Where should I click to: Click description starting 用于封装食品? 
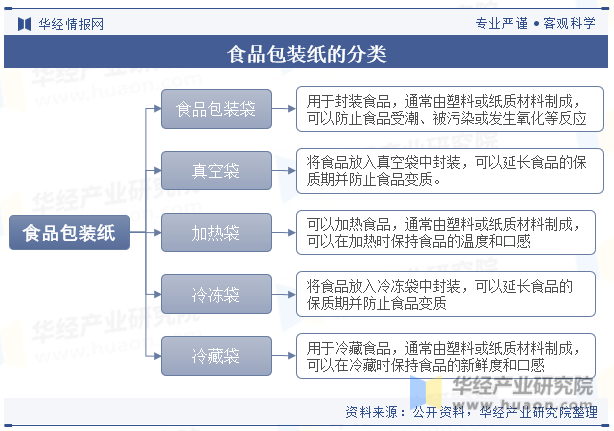coord(450,109)
